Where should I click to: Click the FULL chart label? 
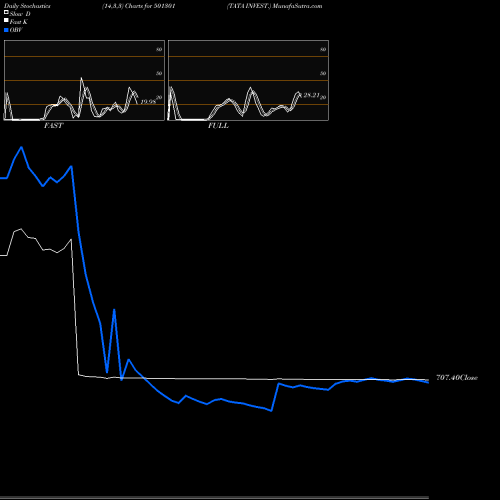(x=218, y=126)
